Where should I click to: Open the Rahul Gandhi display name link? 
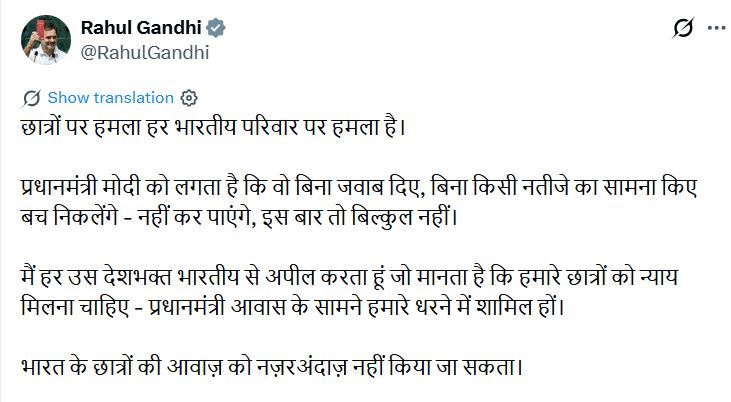pos(141,28)
